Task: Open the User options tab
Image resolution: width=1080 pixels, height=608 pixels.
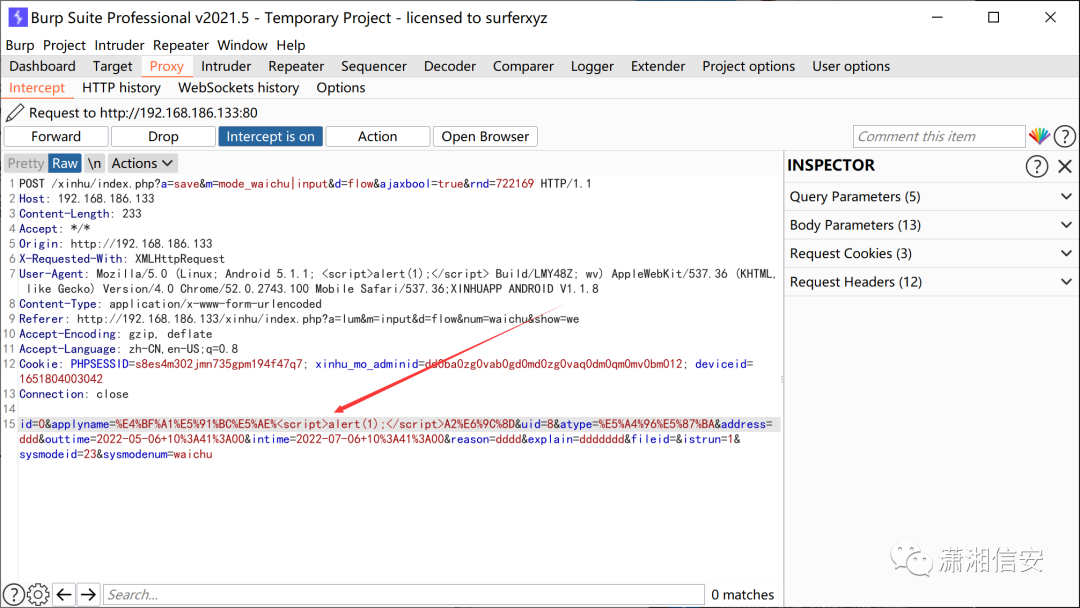Action: 851,66
